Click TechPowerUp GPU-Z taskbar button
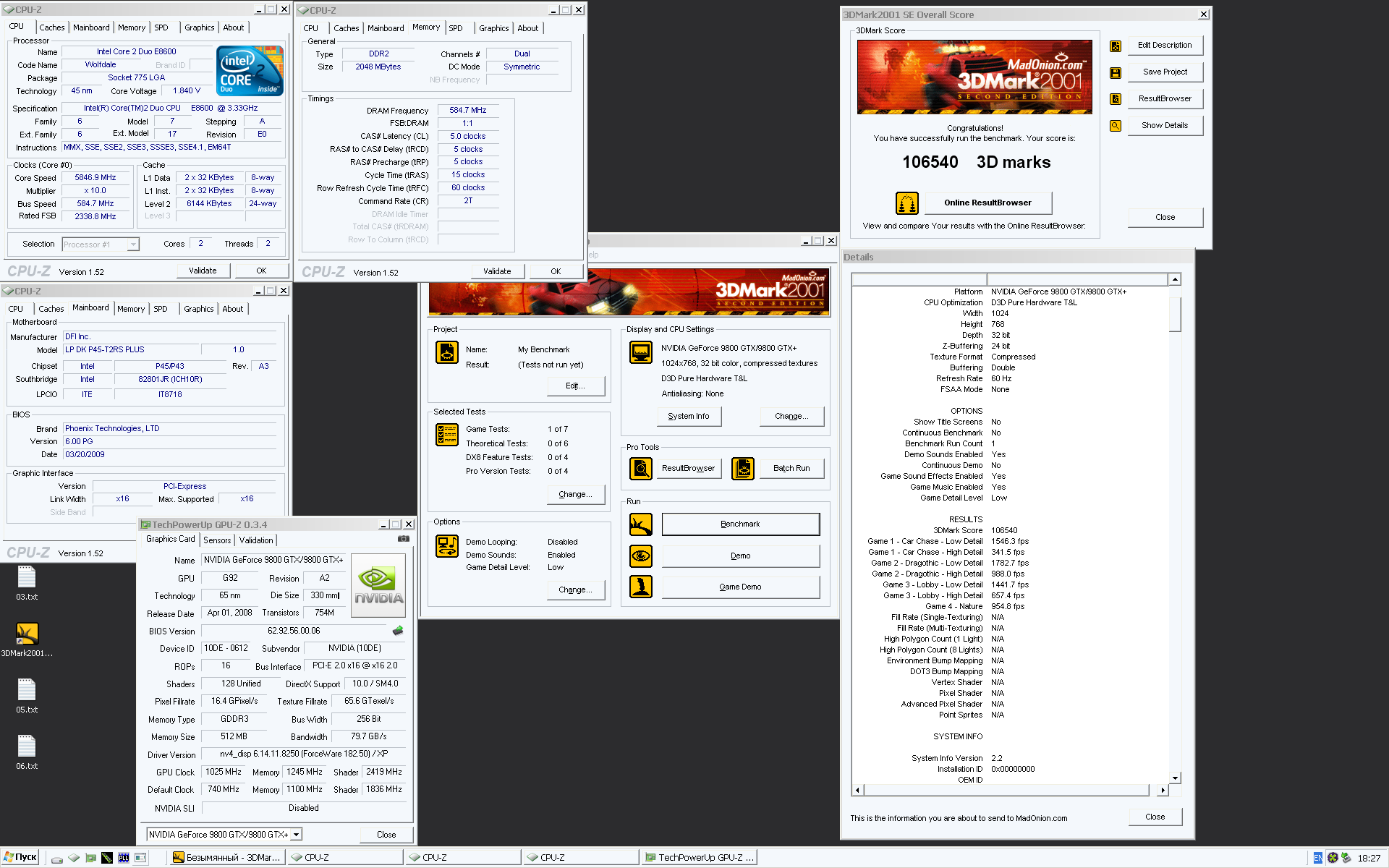This screenshot has height=868, width=1389. (700, 858)
